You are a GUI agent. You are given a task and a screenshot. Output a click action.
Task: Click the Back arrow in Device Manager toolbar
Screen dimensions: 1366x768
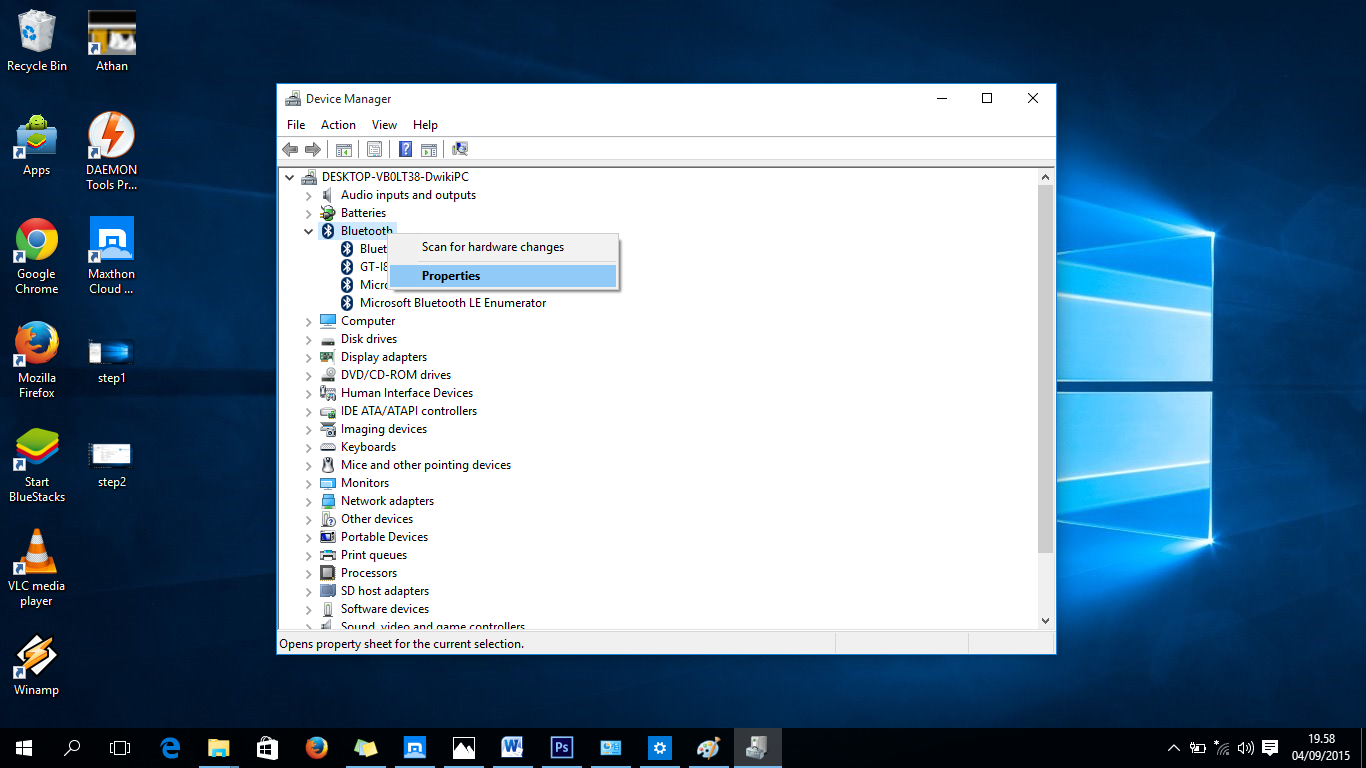tap(290, 149)
